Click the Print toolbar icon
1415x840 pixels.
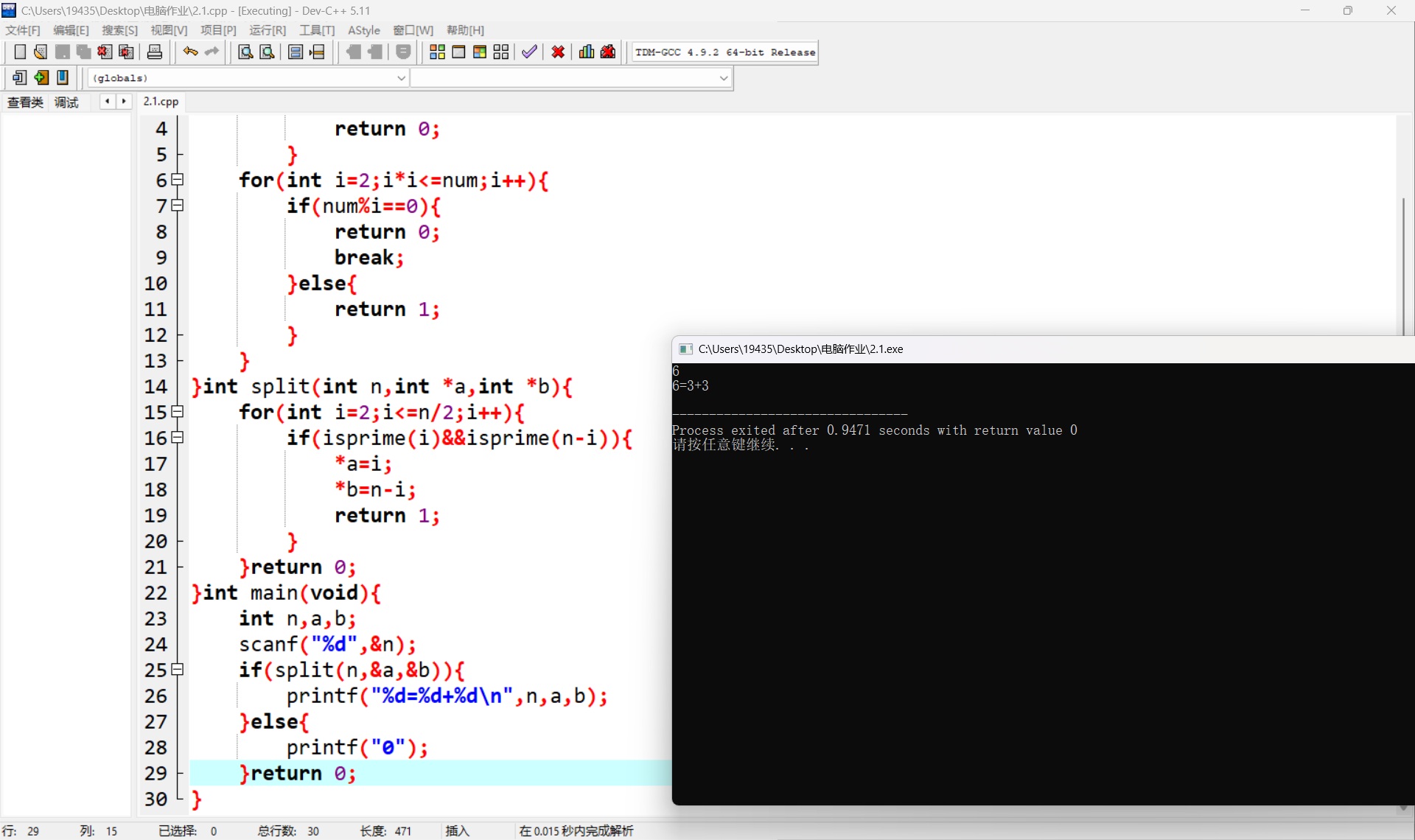click(x=155, y=52)
